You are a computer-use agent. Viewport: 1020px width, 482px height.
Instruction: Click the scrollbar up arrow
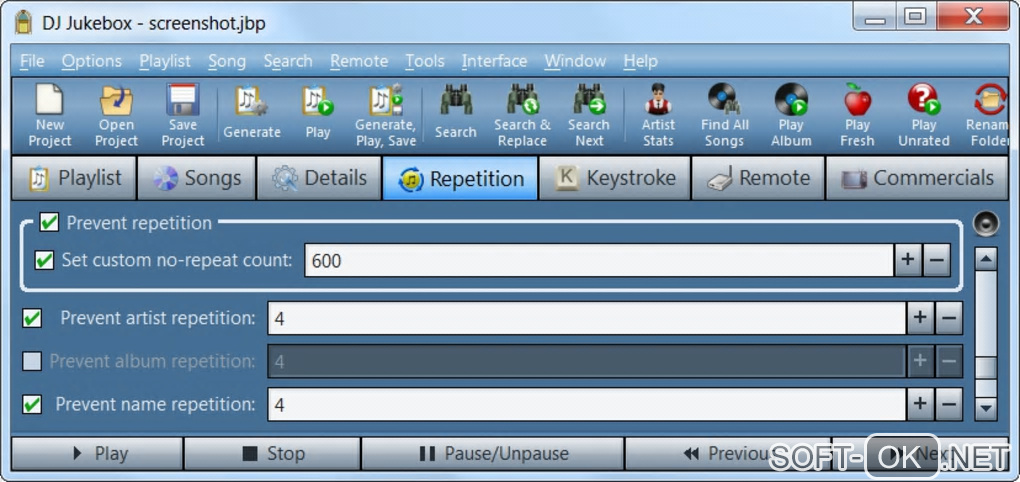click(986, 259)
